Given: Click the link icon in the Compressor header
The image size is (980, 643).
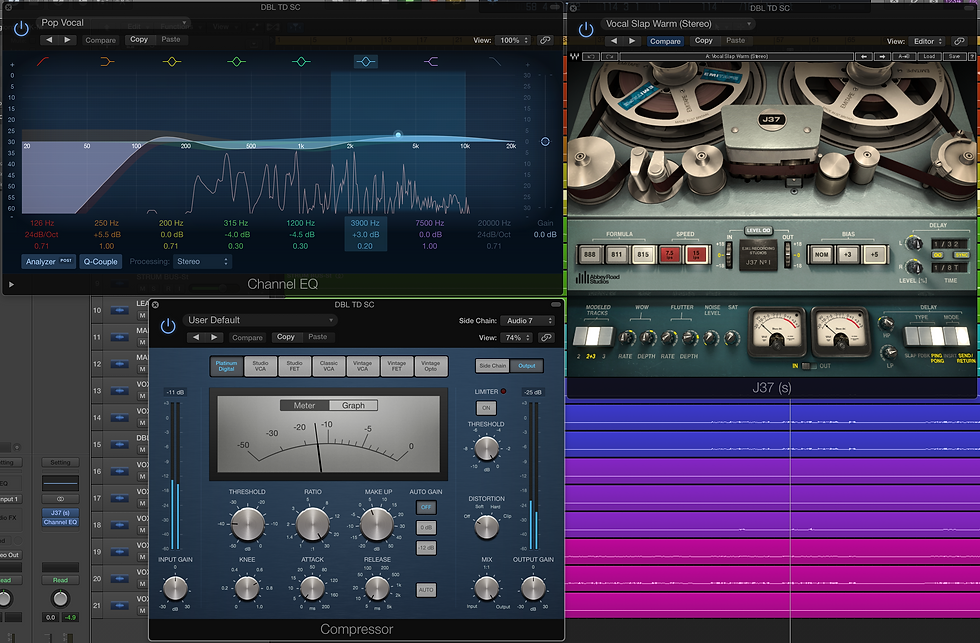Looking at the screenshot, I should pos(546,337).
